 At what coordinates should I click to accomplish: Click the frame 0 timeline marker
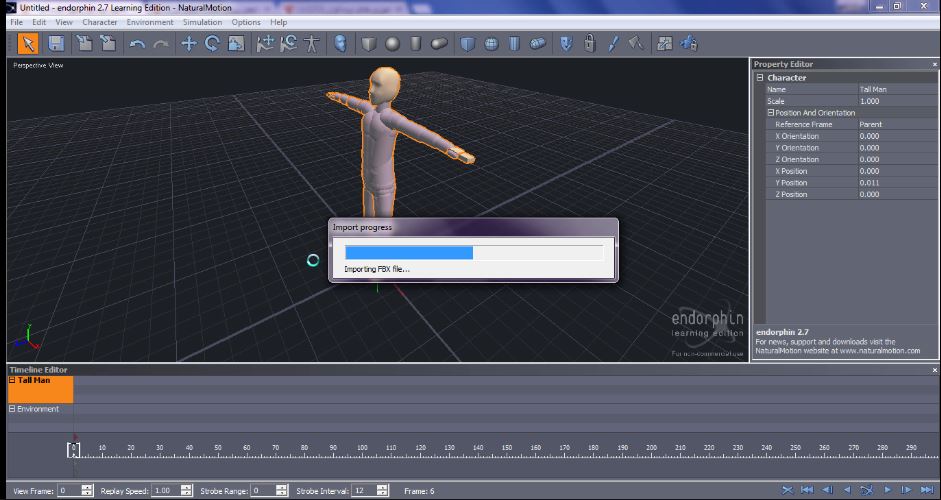(73, 450)
